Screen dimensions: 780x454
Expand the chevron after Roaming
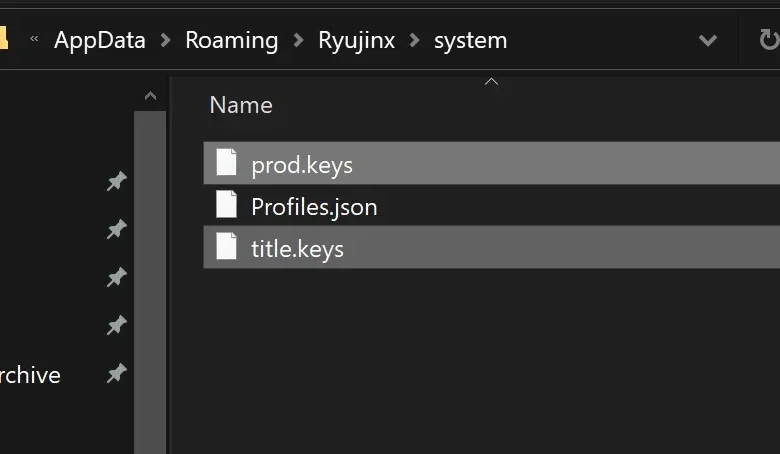pos(298,40)
